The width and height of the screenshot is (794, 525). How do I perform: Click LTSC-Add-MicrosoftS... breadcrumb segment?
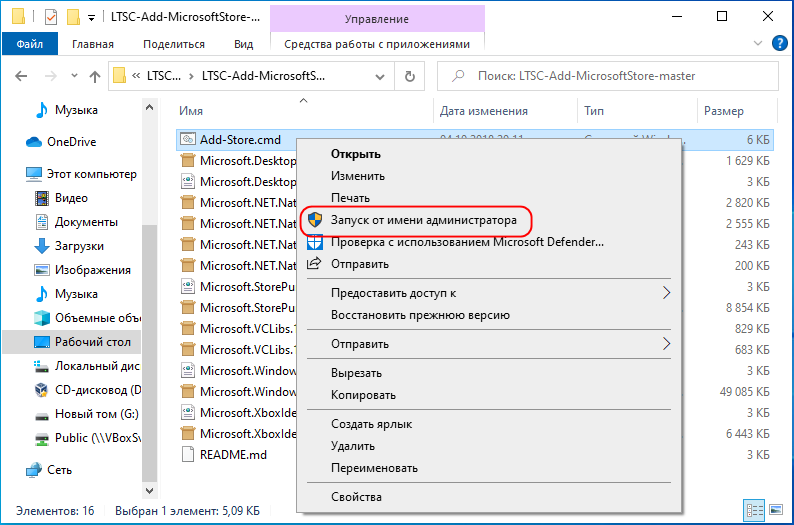pyautogui.click(x=263, y=76)
